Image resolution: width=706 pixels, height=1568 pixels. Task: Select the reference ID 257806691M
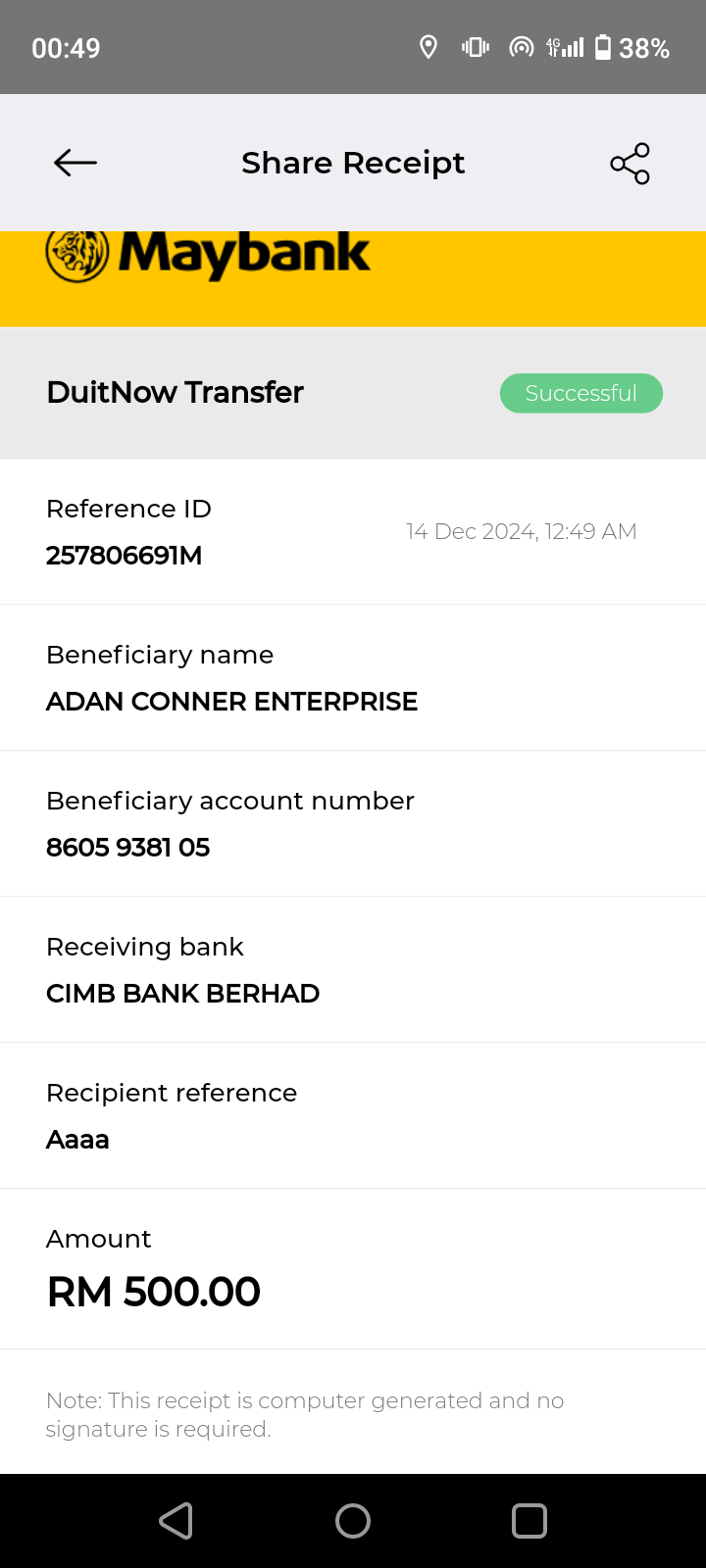[x=125, y=556]
